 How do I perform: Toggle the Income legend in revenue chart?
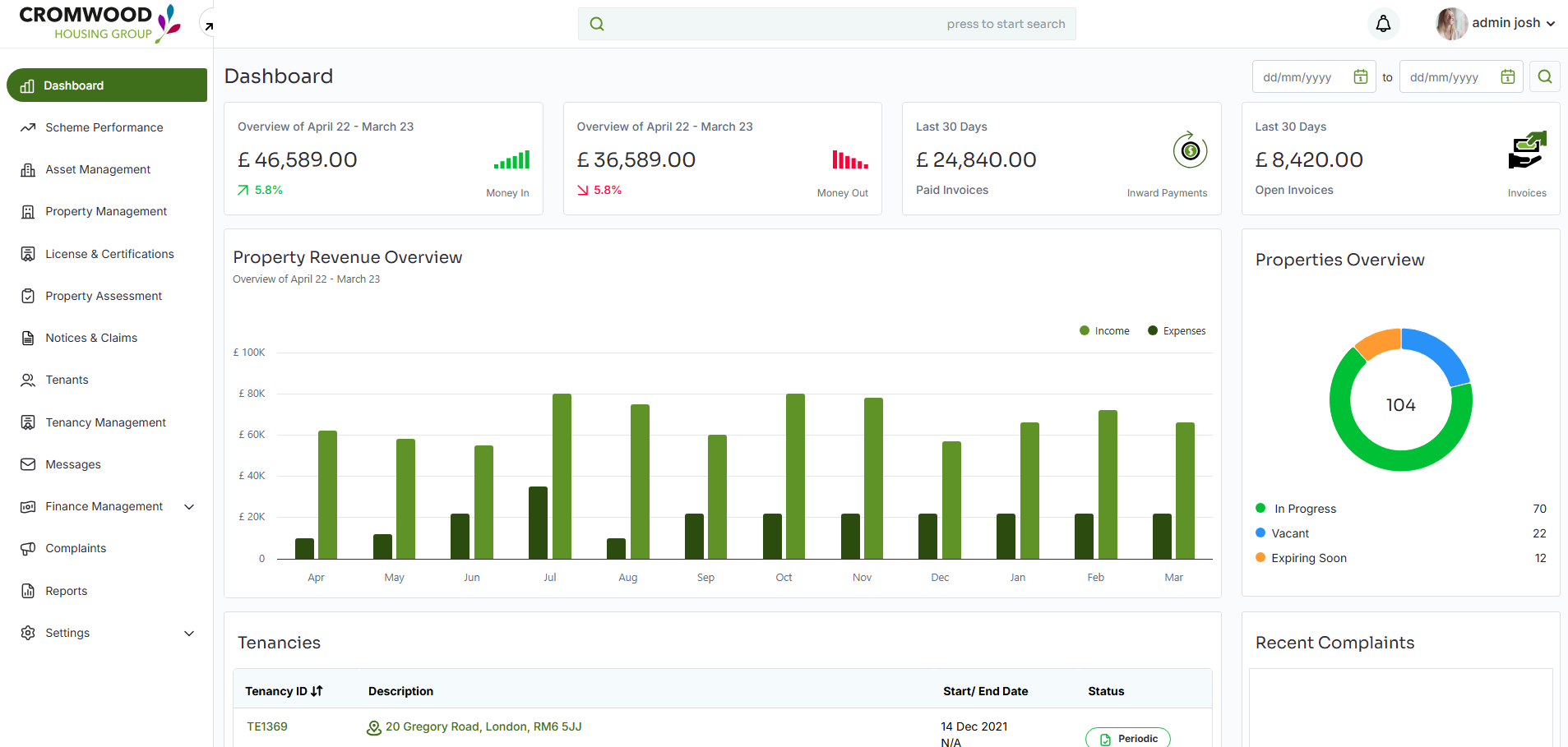click(x=1104, y=331)
